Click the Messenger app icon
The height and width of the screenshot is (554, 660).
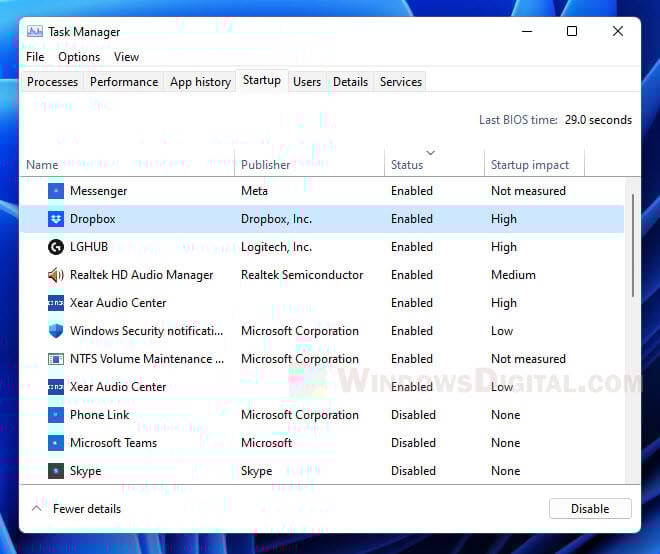click(56, 191)
